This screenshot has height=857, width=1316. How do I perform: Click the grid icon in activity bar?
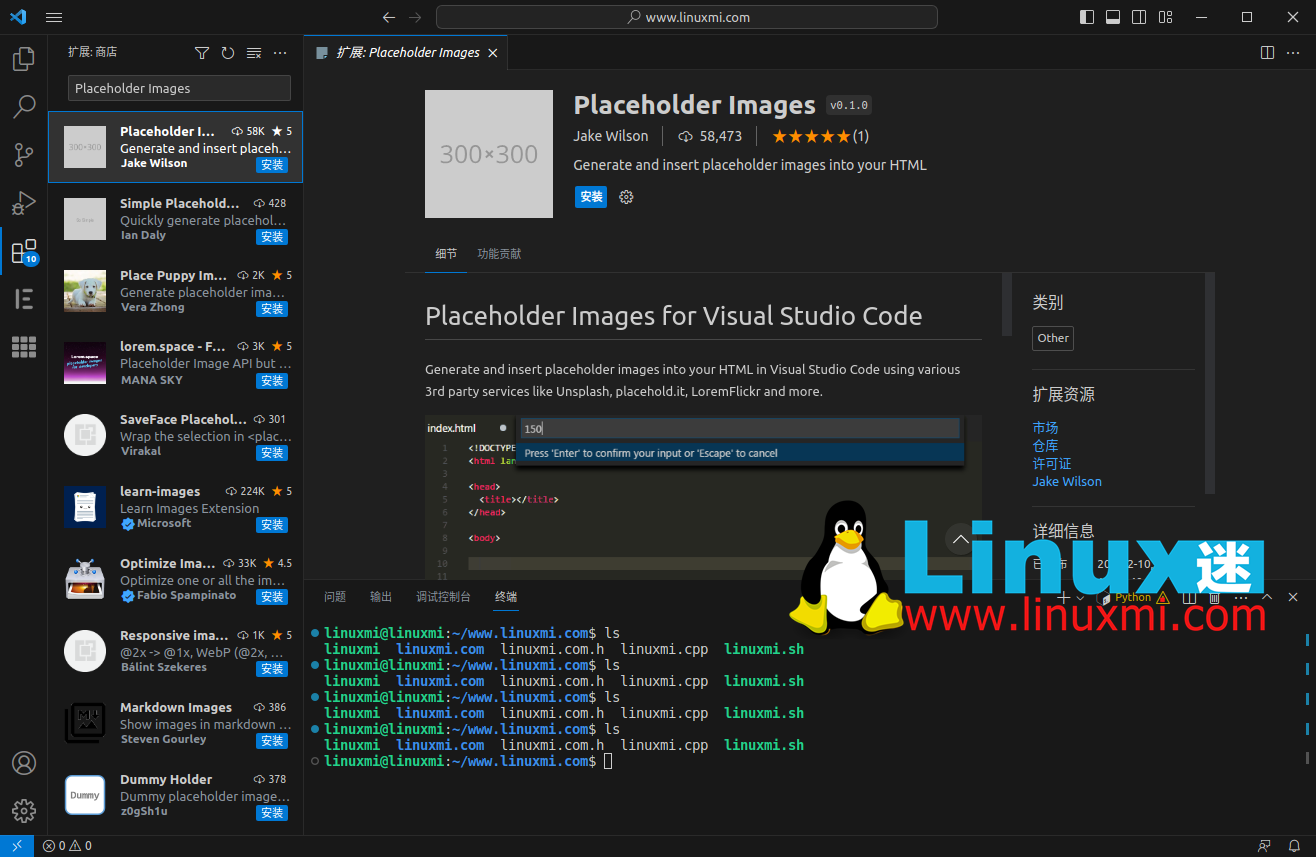click(23, 347)
